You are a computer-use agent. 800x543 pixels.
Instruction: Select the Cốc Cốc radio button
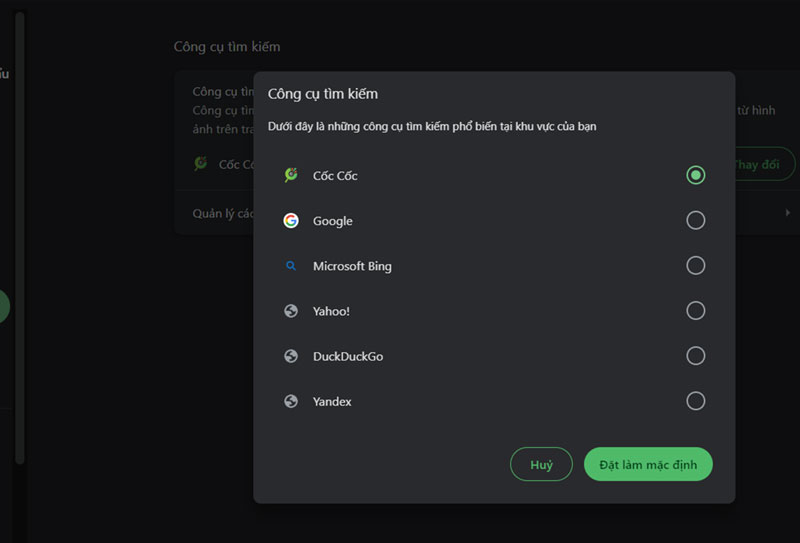coord(696,175)
